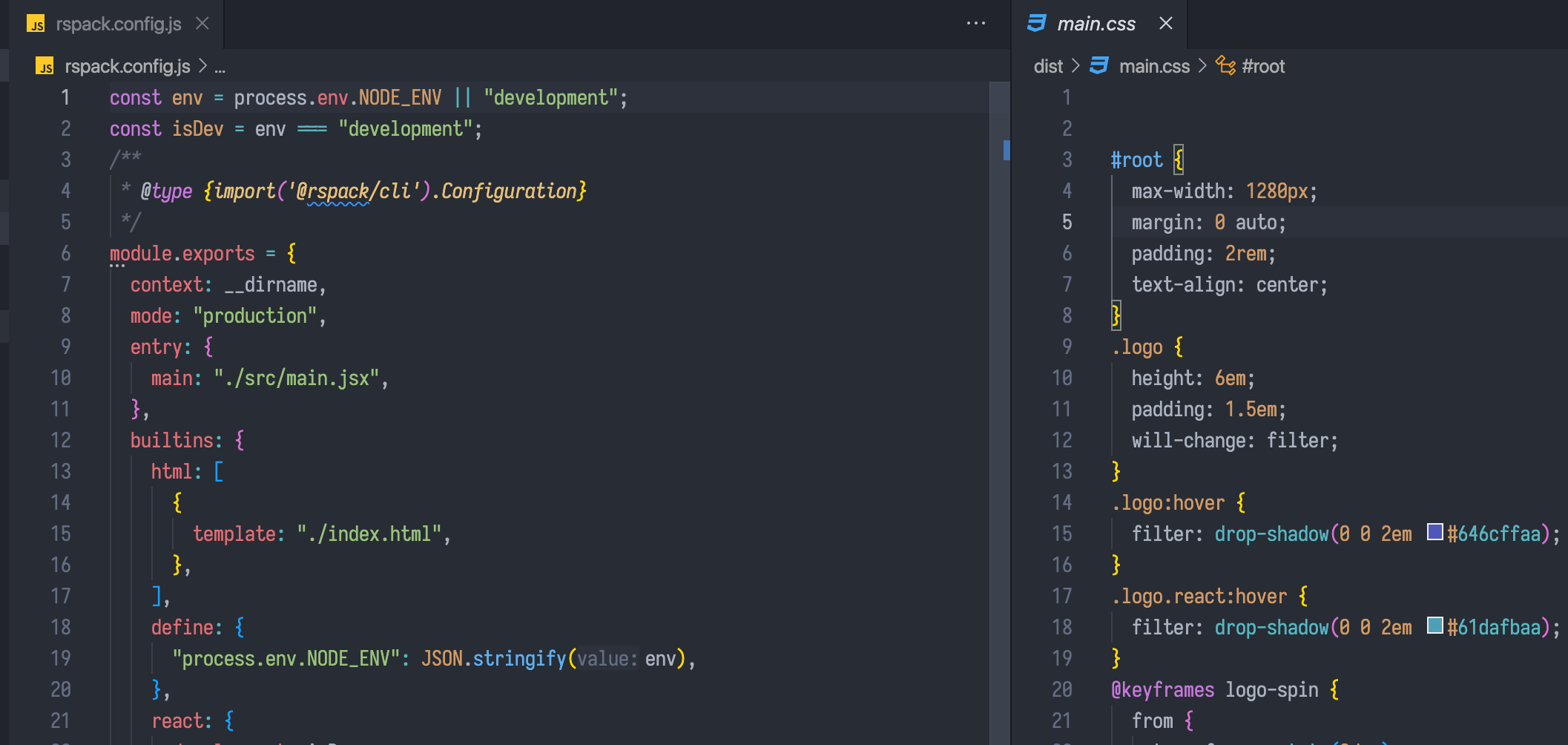Screen dimensions: 1568x745
Task: Open the editor More Actions ellipsis menu
Action: click(976, 24)
